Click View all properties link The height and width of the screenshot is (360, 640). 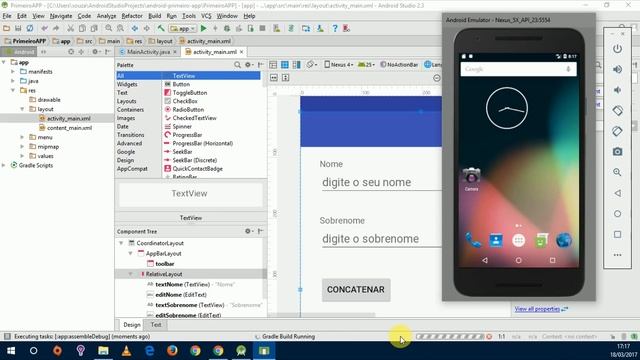pos(537,309)
